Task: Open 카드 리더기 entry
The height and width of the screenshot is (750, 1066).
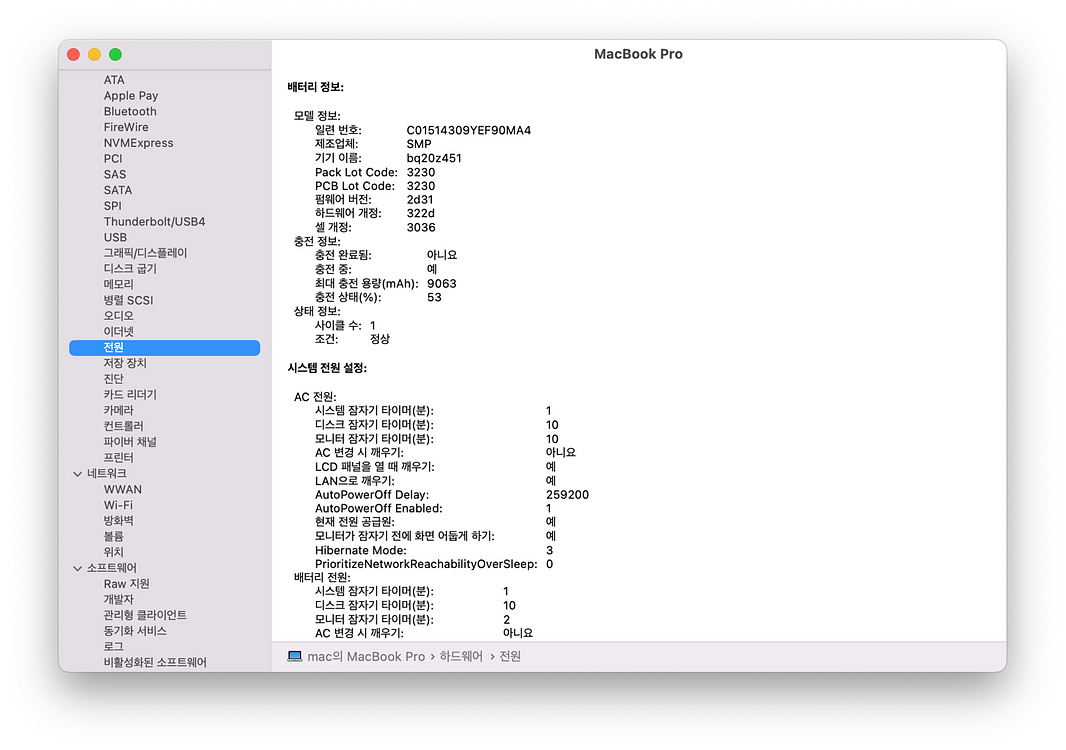Action: pyautogui.click(x=130, y=394)
